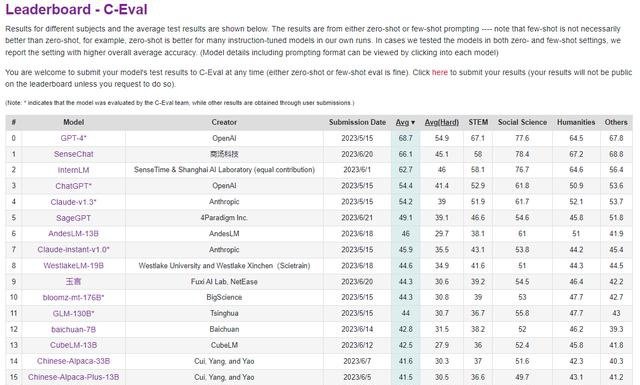640x385 pixels.
Task: Select the Claude-v1.3* model link
Action: click(x=73, y=202)
